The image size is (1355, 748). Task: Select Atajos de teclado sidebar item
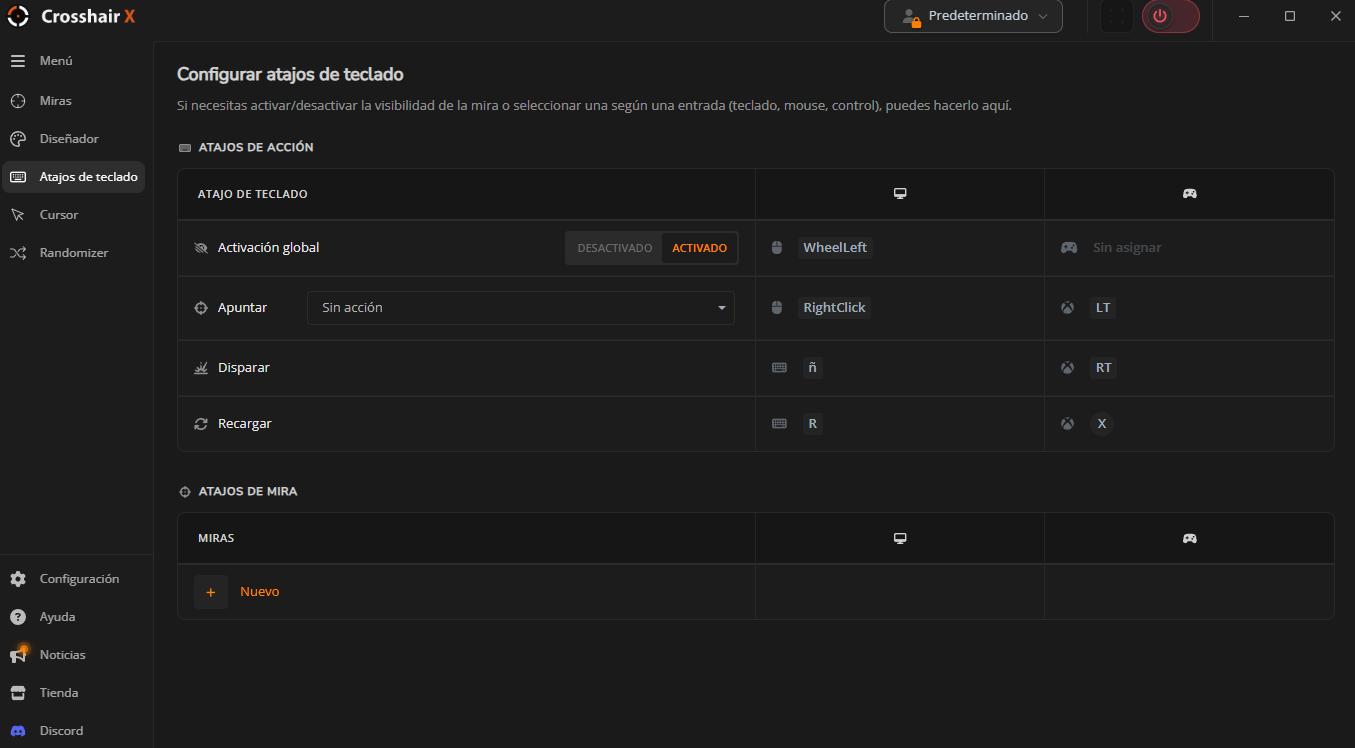pyautogui.click(x=73, y=177)
